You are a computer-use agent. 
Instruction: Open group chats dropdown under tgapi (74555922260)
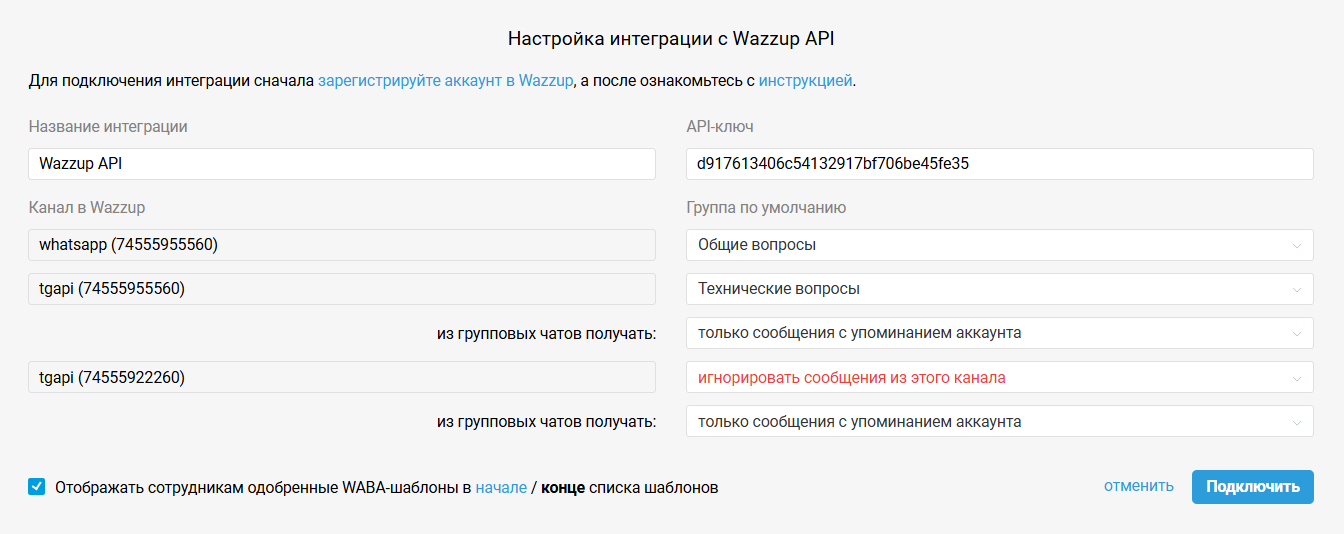click(x=1000, y=421)
